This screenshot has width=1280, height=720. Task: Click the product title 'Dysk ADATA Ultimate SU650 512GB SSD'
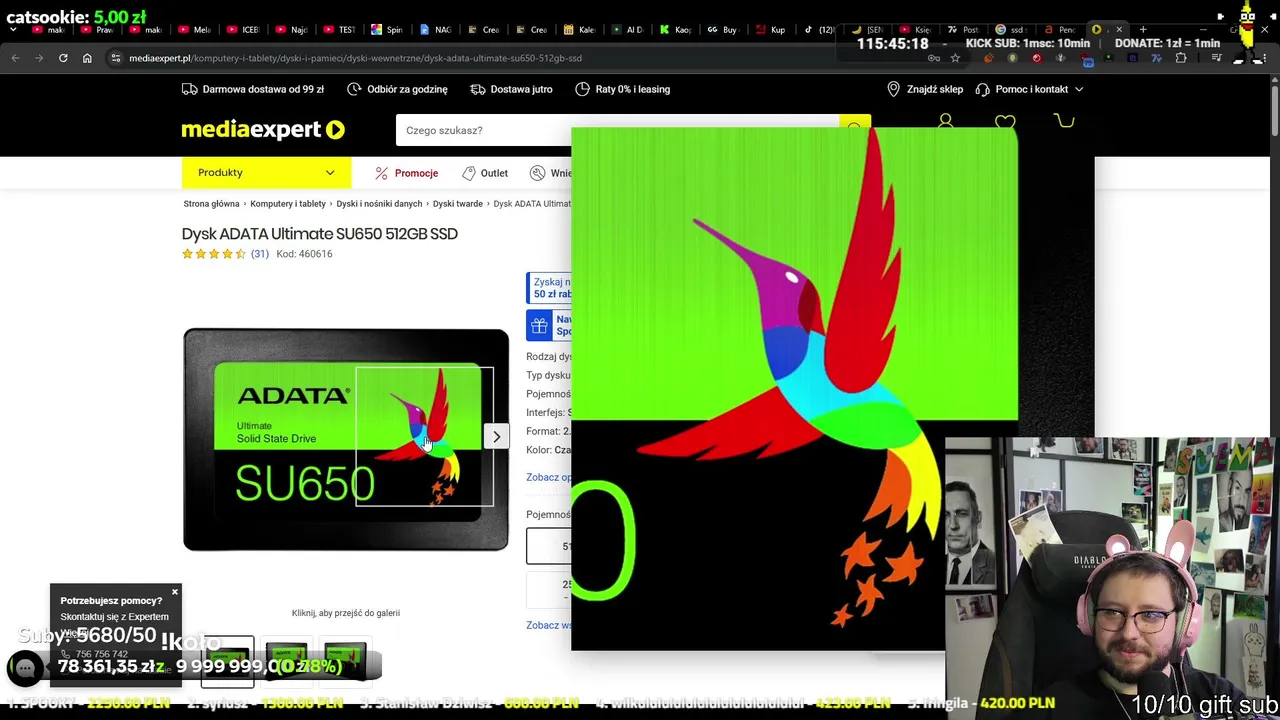(320, 234)
